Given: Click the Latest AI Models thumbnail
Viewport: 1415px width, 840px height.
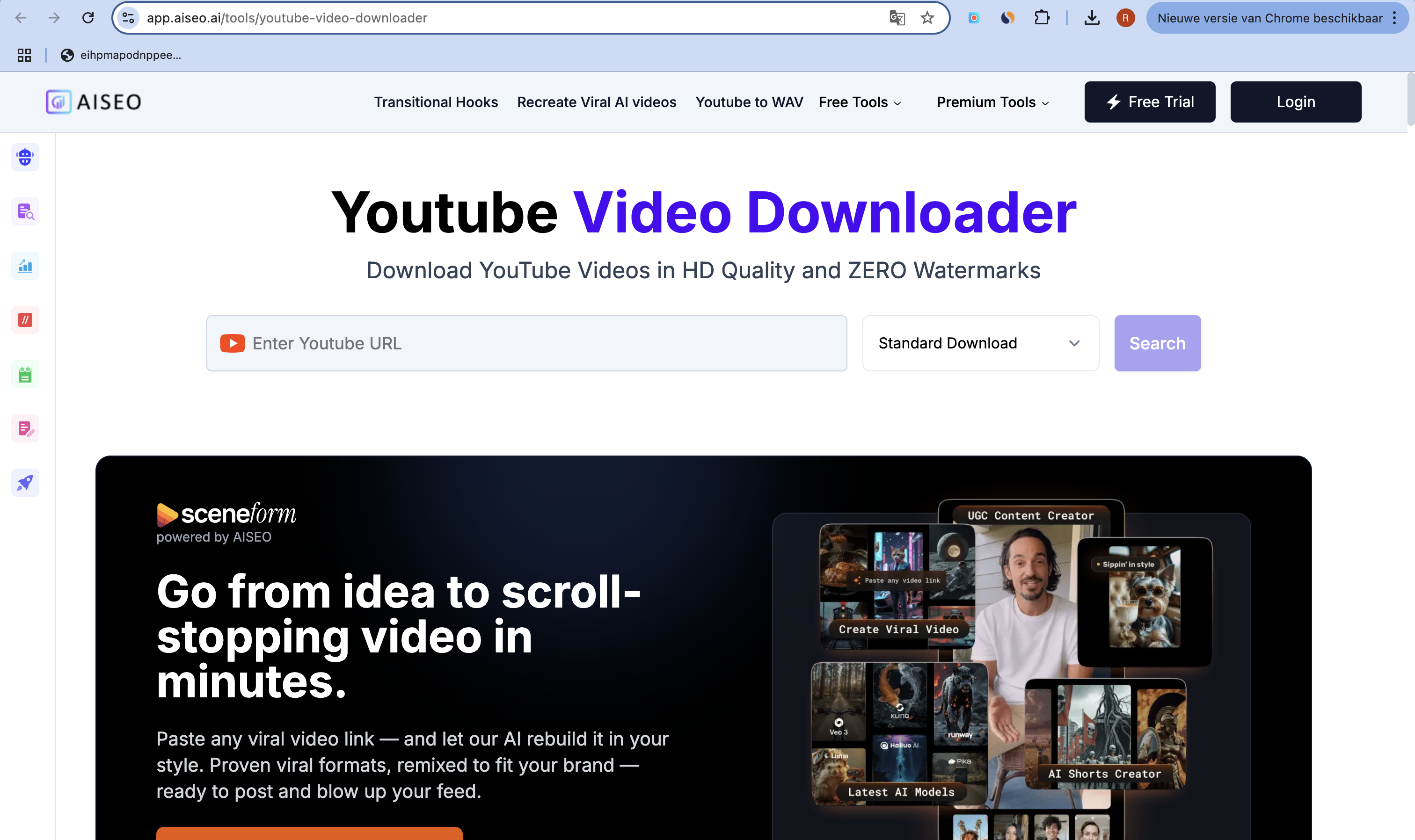Looking at the screenshot, I should [x=900, y=733].
